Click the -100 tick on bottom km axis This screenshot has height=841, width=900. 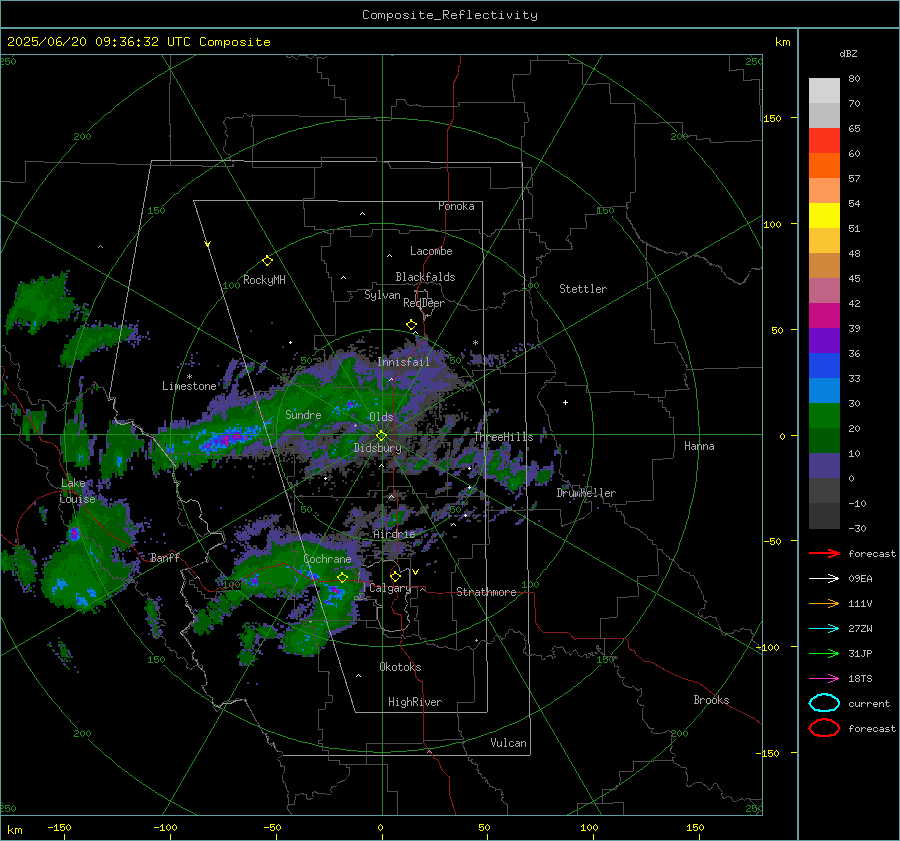(165, 827)
